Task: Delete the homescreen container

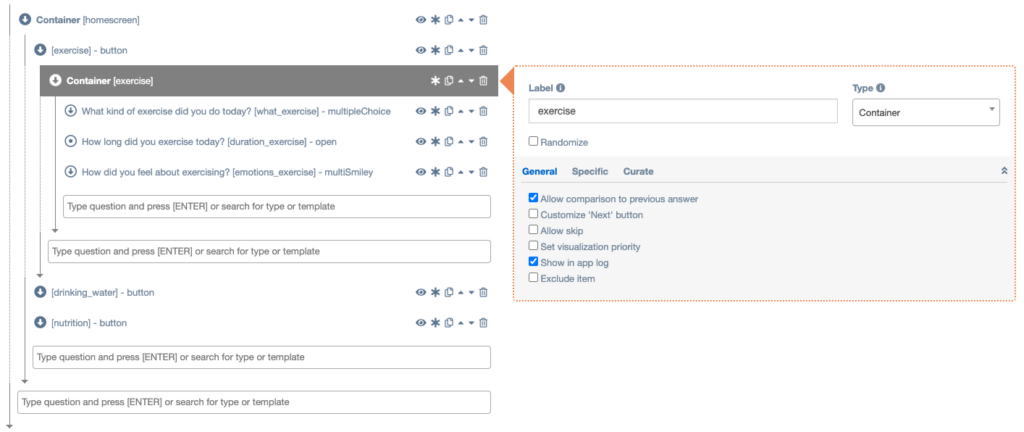Action: point(484,20)
